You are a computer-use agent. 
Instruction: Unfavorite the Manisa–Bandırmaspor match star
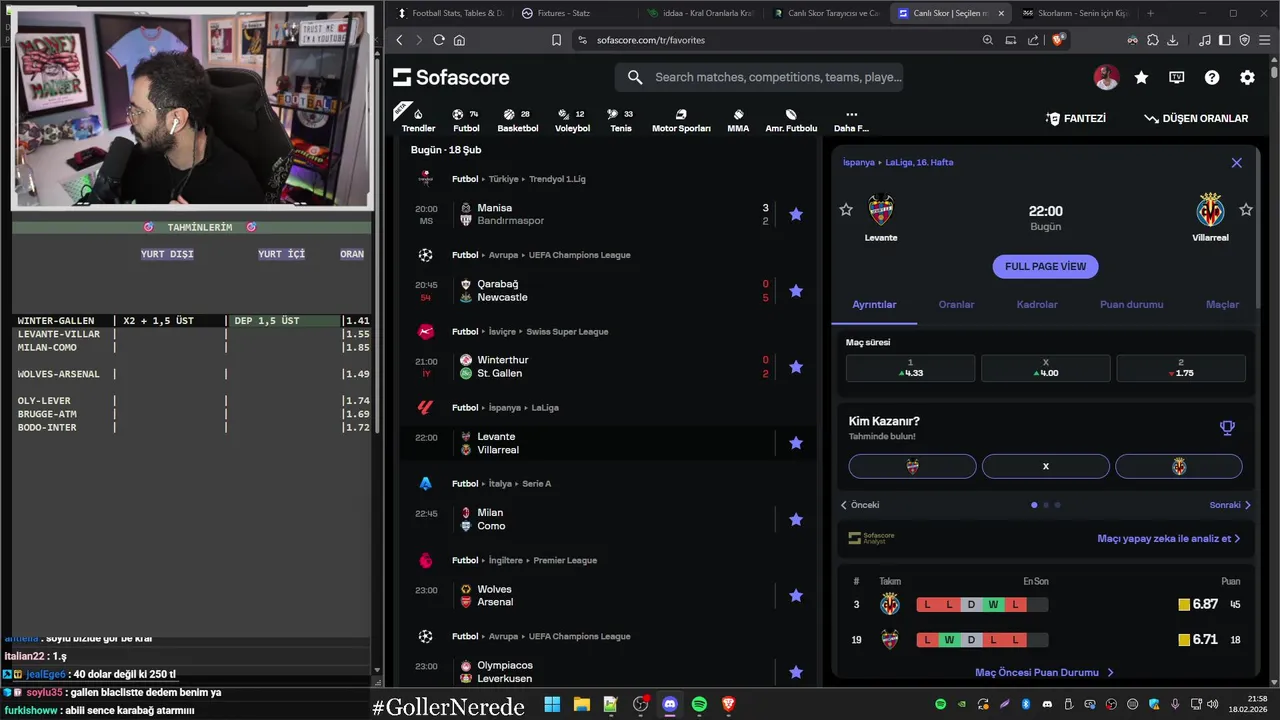[796, 214]
